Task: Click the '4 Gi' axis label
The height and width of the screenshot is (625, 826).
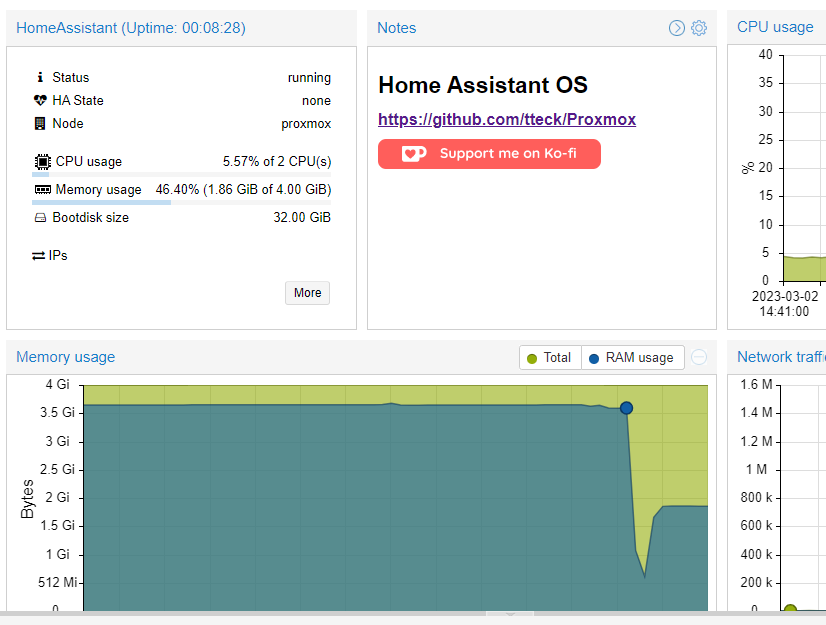Action: [x=57, y=384]
